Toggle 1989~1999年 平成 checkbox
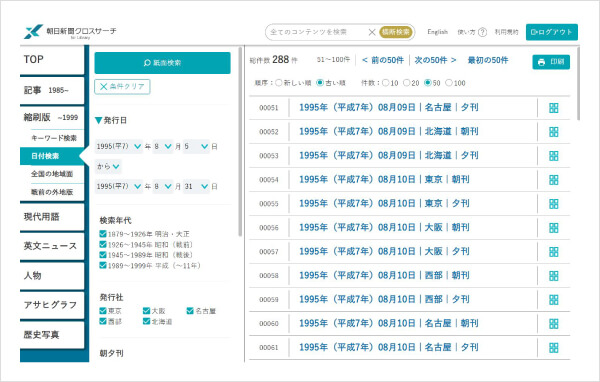Screen dimensions: 600x382 coord(103,265)
